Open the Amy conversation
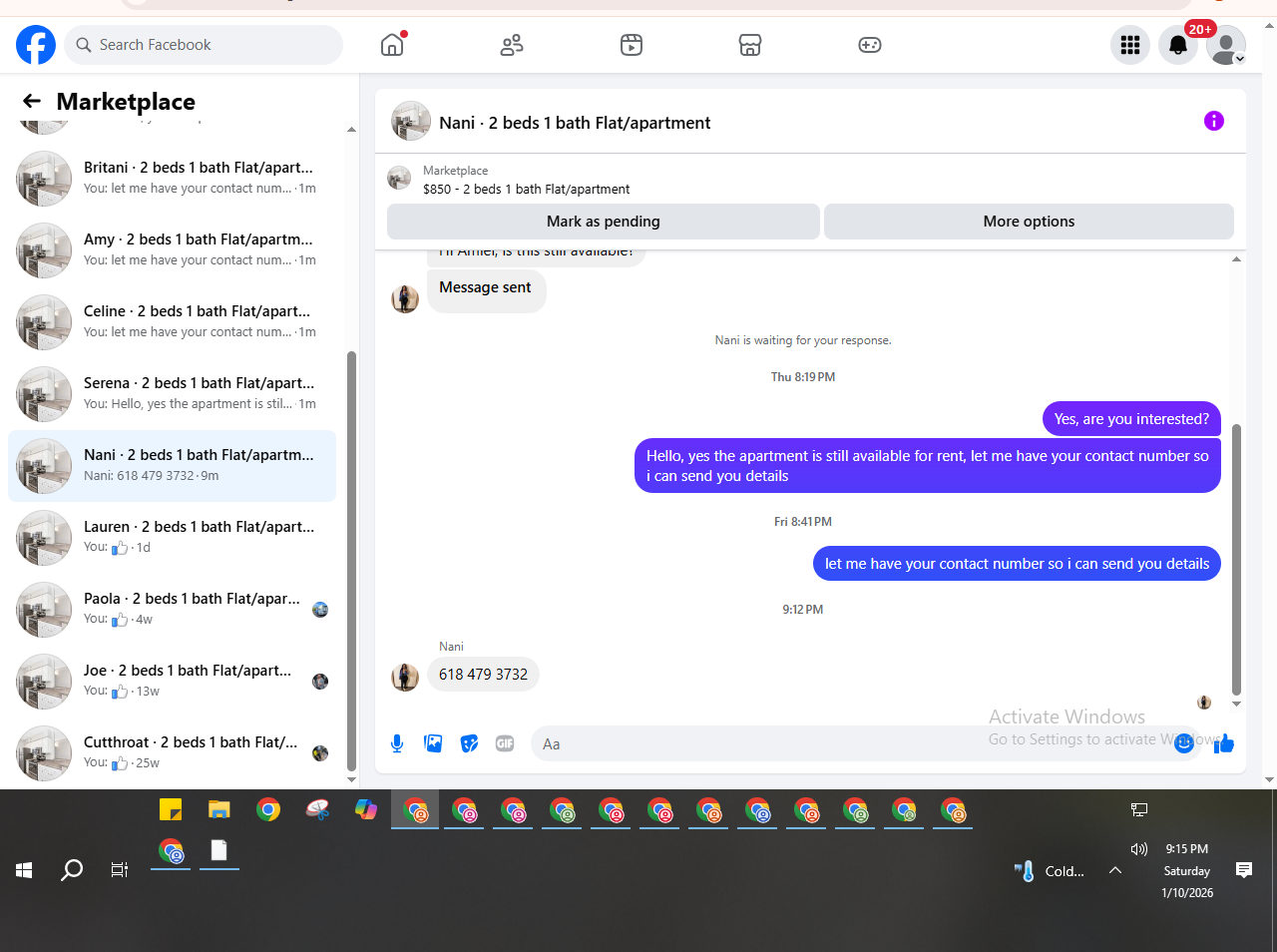 (x=172, y=250)
